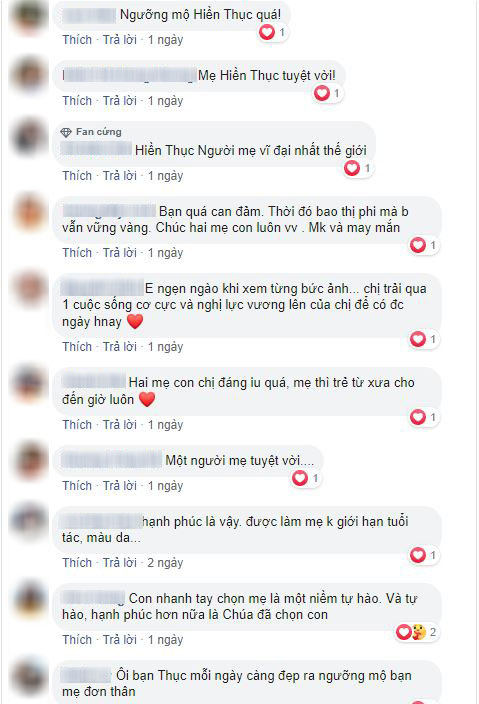Click the '2 ngày' timestamp on 'hạnh phúc là vậy' comment
479x704 pixels.
(165, 563)
